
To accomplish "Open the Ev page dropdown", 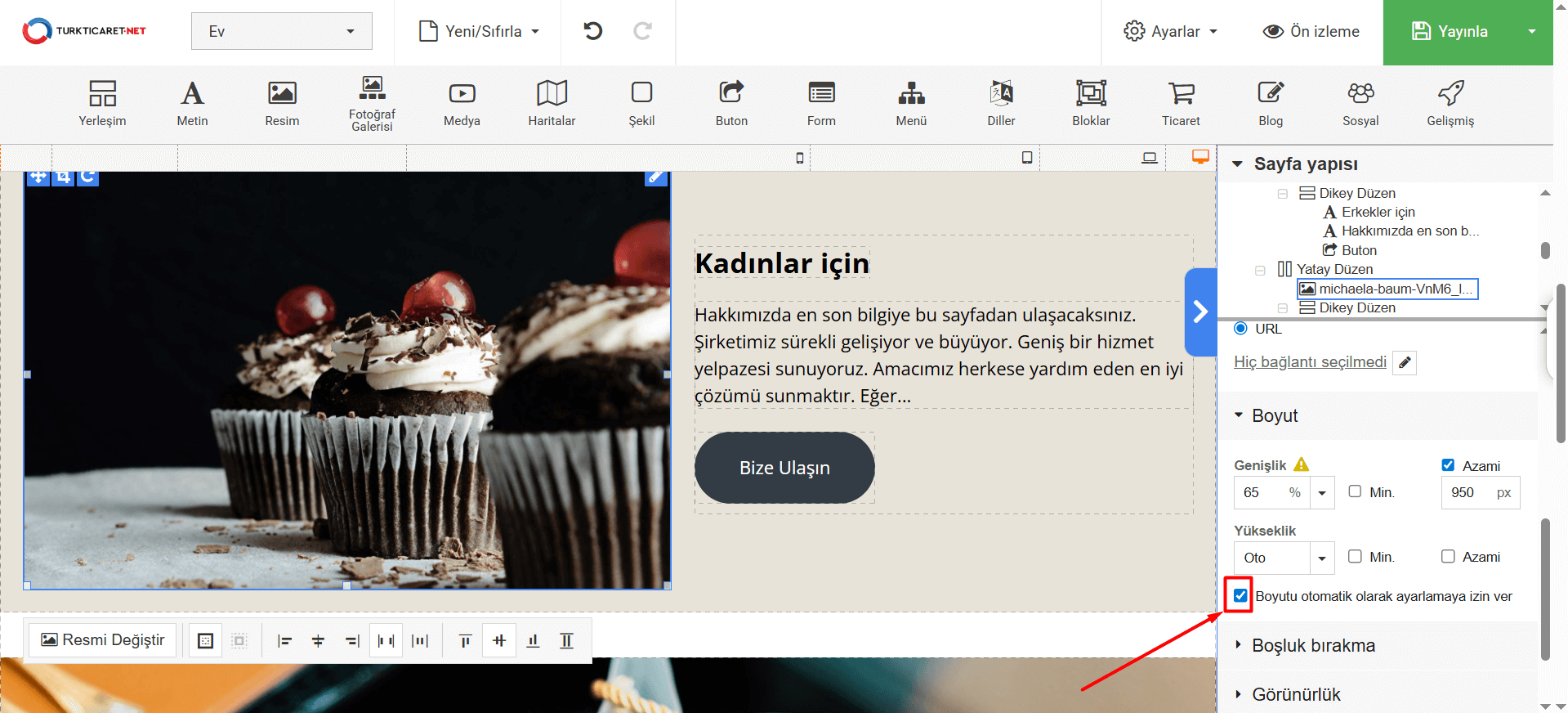I will point(282,31).
